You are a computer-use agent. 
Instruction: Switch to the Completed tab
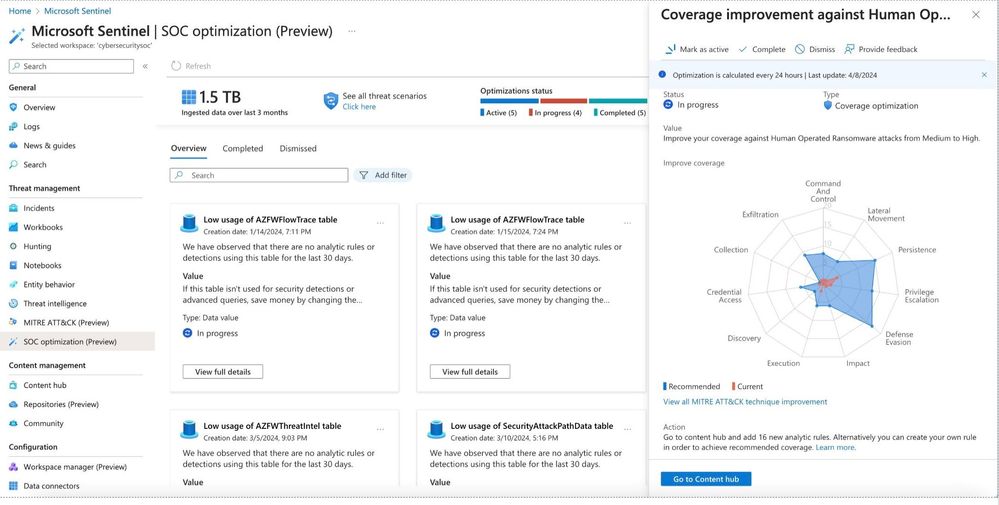pyautogui.click(x=242, y=148)
